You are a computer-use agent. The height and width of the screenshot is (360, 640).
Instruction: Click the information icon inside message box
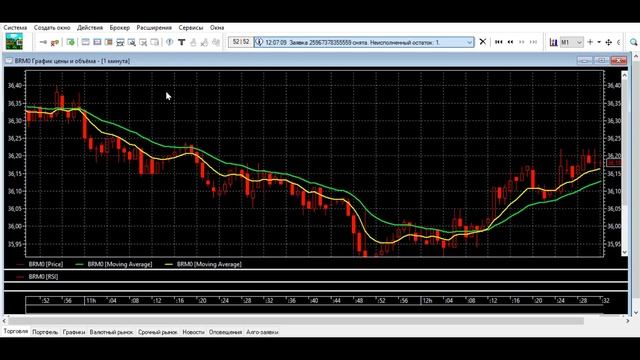[259, 42]
